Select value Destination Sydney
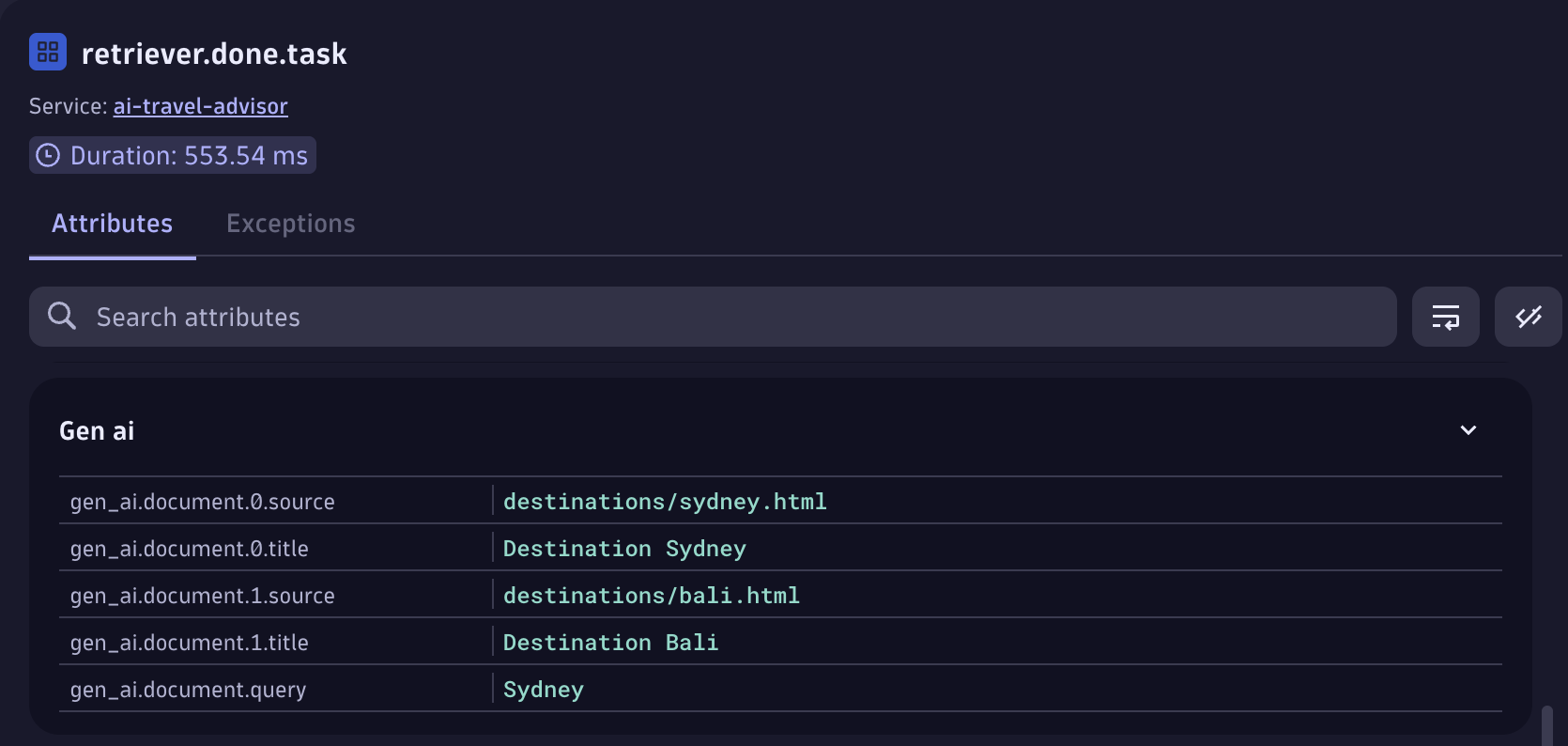 click(x=624, y=549)
